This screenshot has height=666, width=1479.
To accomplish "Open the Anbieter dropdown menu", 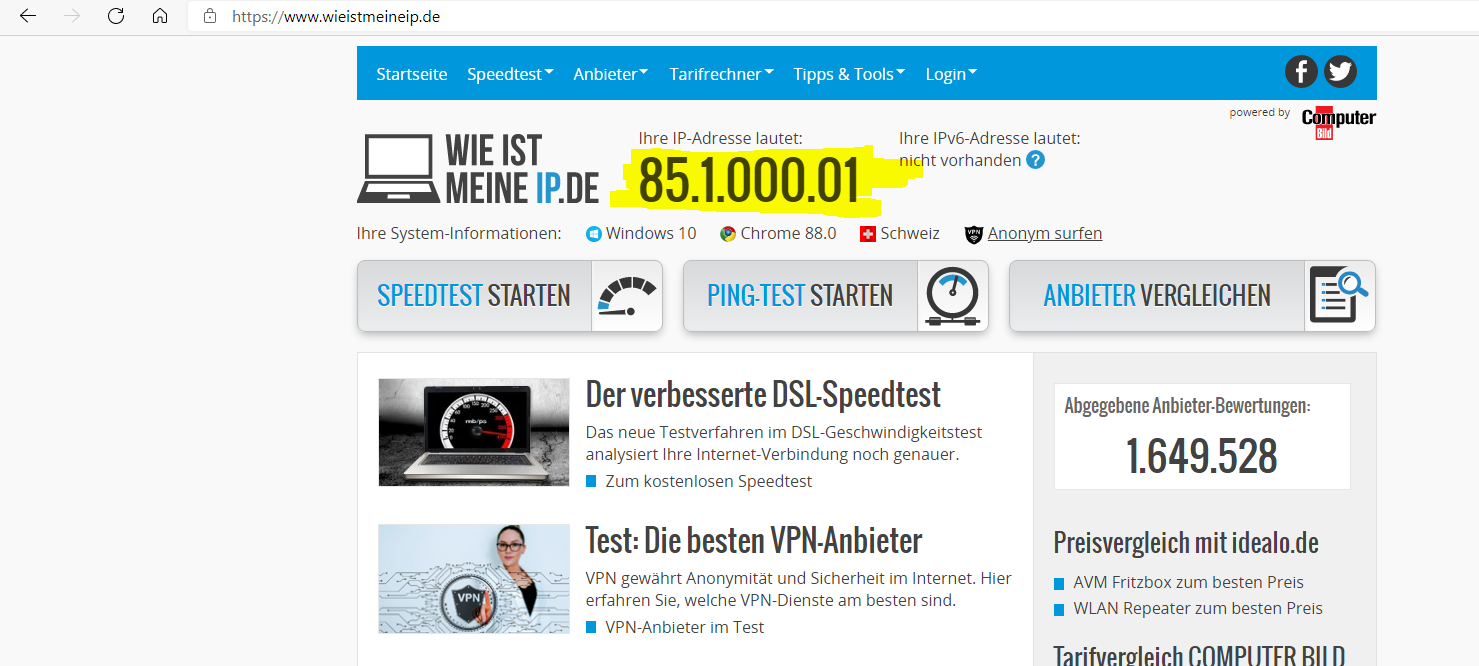I will click(610, 74).
